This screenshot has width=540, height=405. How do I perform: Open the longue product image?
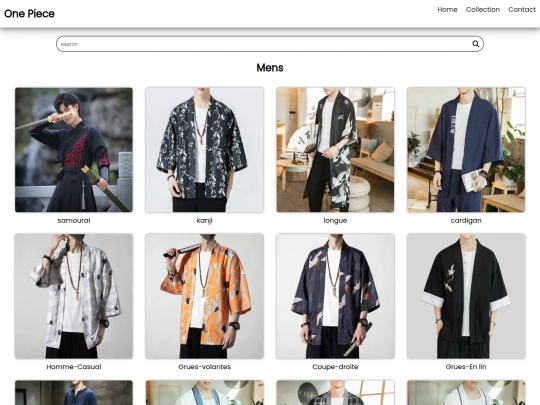click(335, 150)
